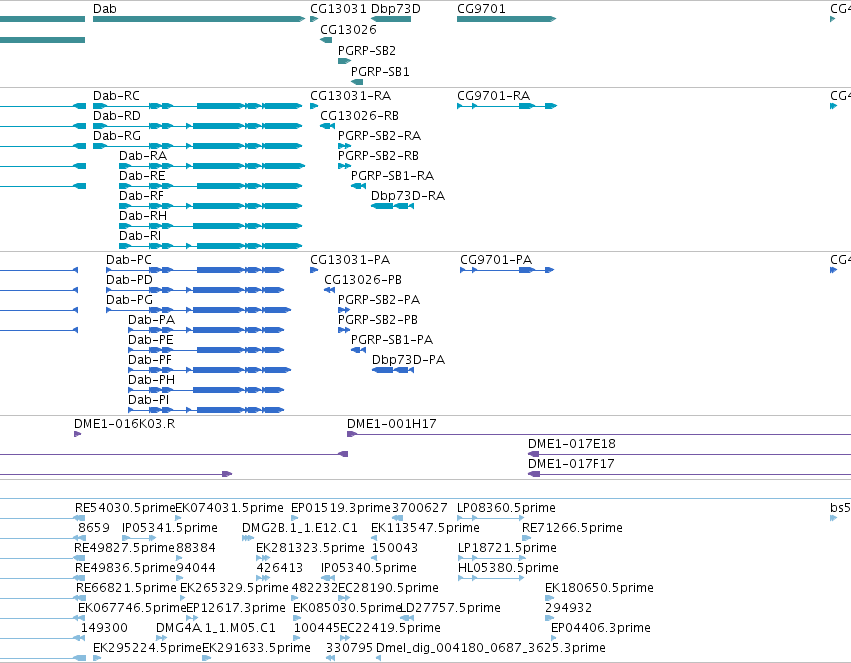Select the LD27757.5prime EST
Screen dimensions: 851x663
(x=407, y=617)
